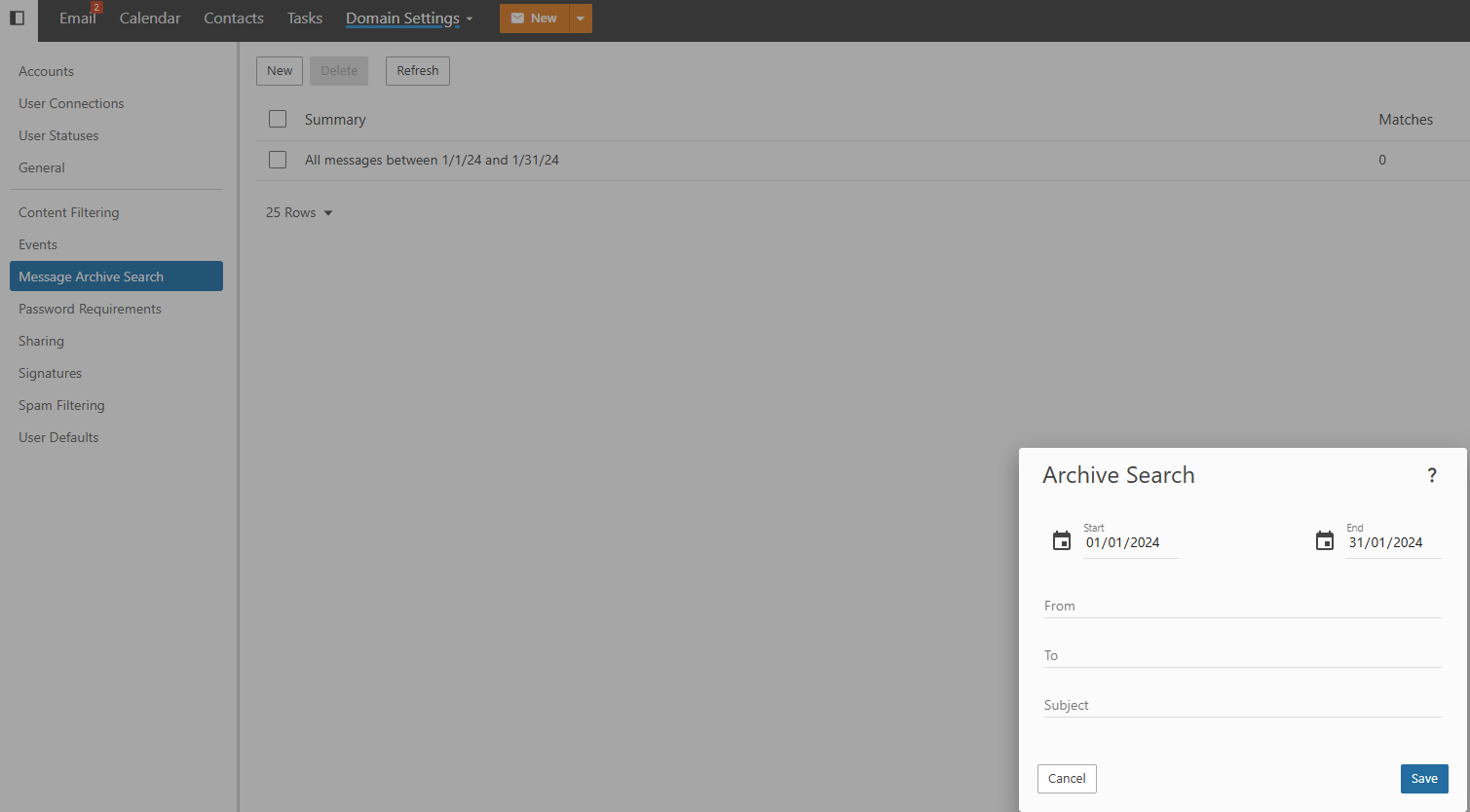Open the Domain Settings dropdown menu
The image size is (1470, 812).
coord(409,18)
